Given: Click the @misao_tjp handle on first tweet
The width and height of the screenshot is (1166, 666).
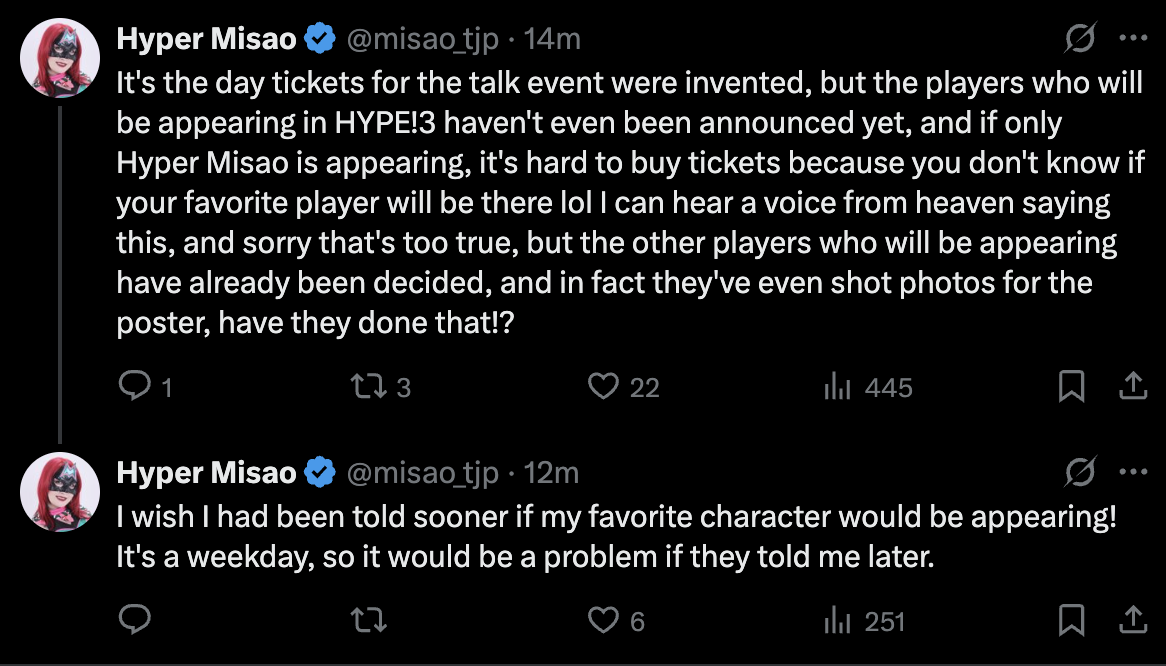Looking at the screenshot, I should 421,39.
